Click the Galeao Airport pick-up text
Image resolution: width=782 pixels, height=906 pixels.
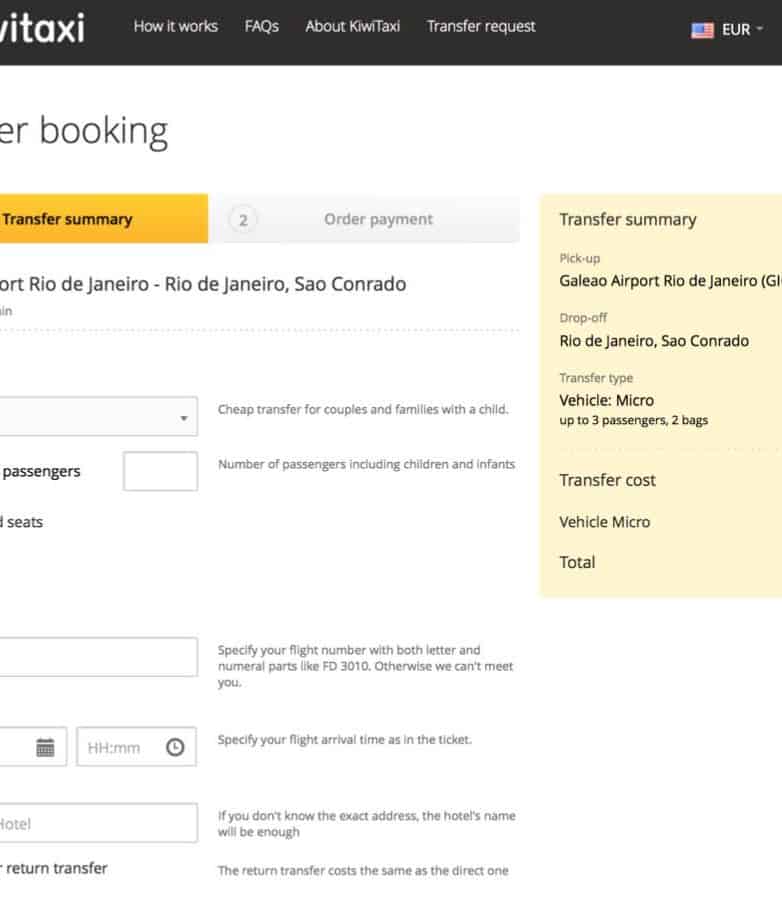coord(670,281)
